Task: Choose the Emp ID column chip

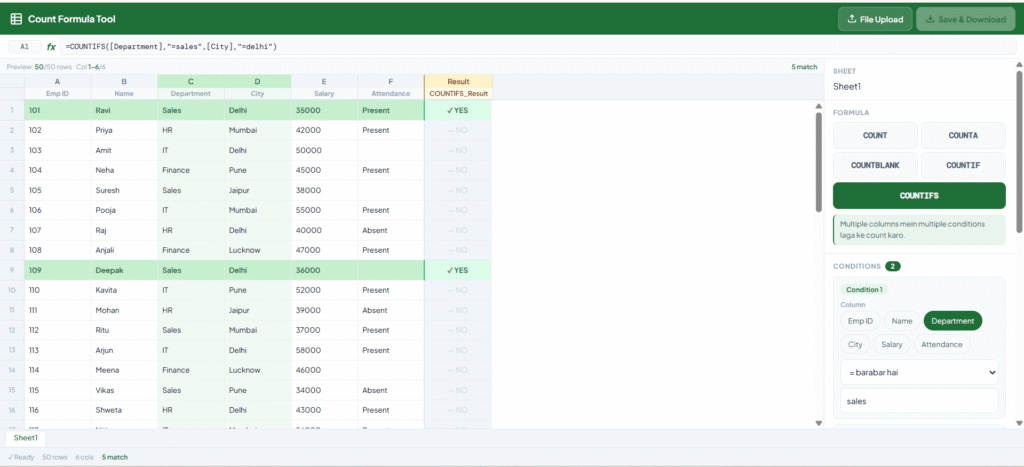Action: point(860,321)
